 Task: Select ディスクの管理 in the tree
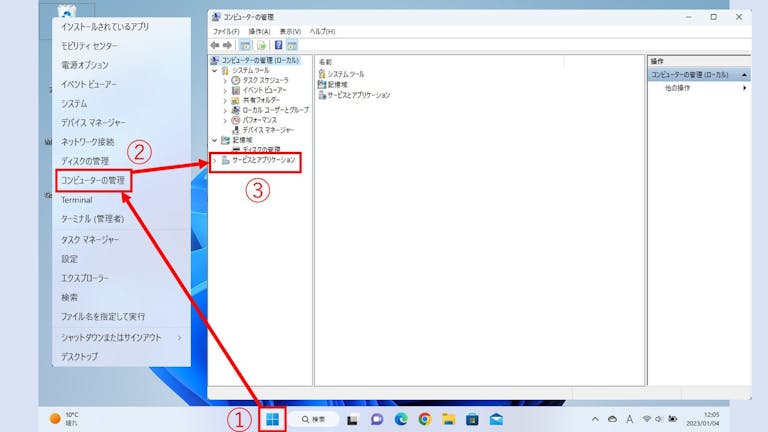tap(262, 150)
